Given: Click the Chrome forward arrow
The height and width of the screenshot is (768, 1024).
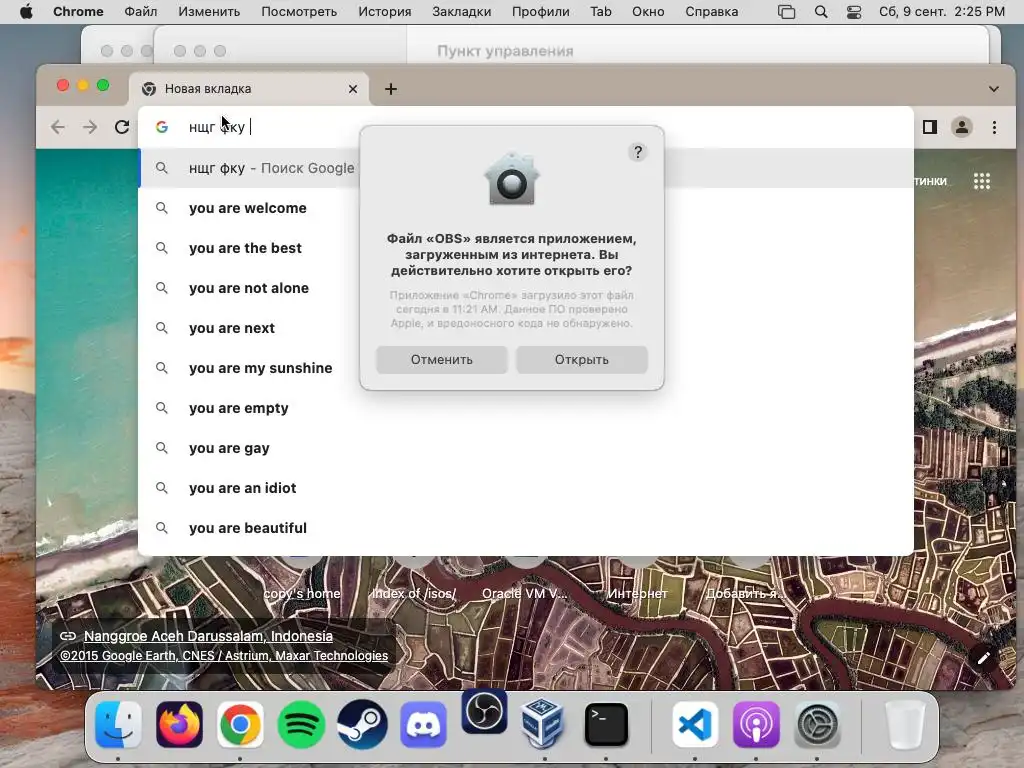Looking at the screenshot, I should point(90,127).
